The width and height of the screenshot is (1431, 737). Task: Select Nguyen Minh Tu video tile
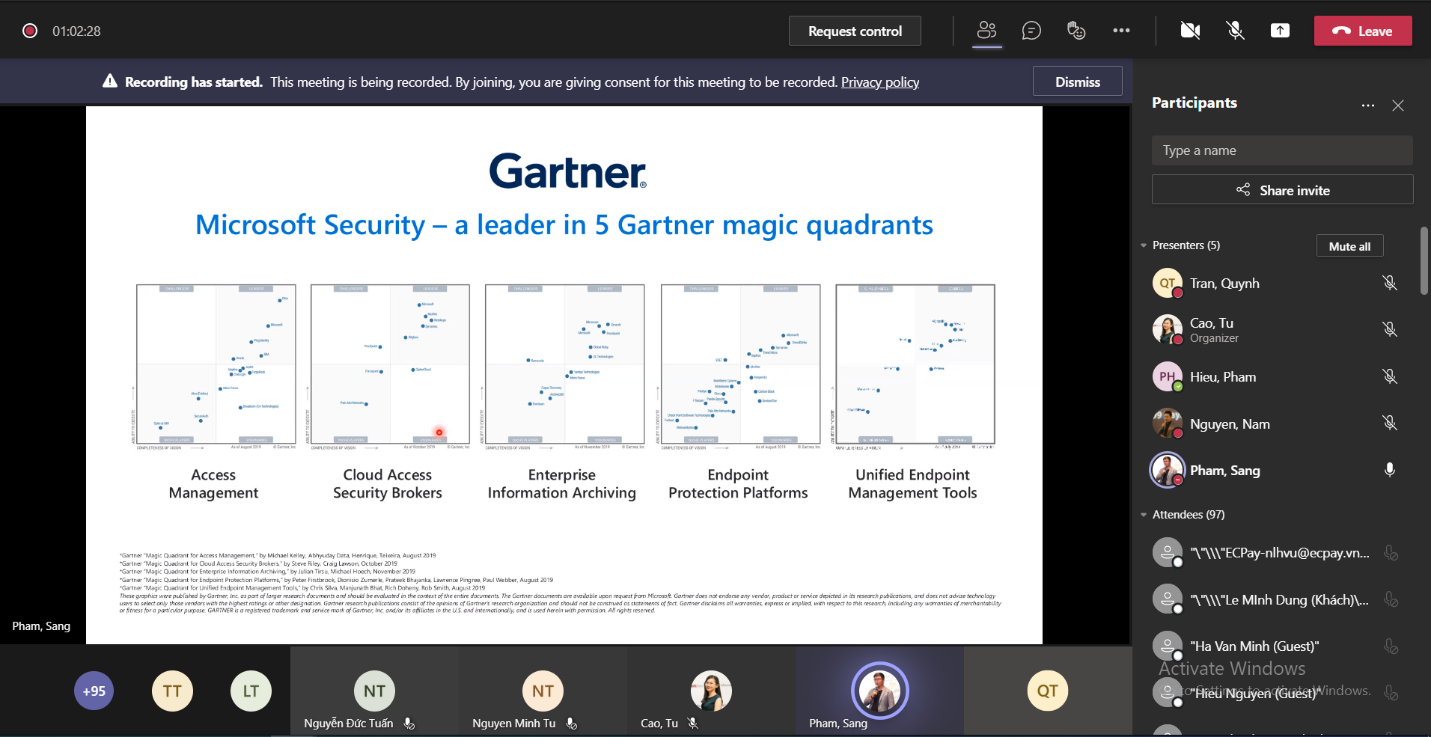(x=543, y=691)
